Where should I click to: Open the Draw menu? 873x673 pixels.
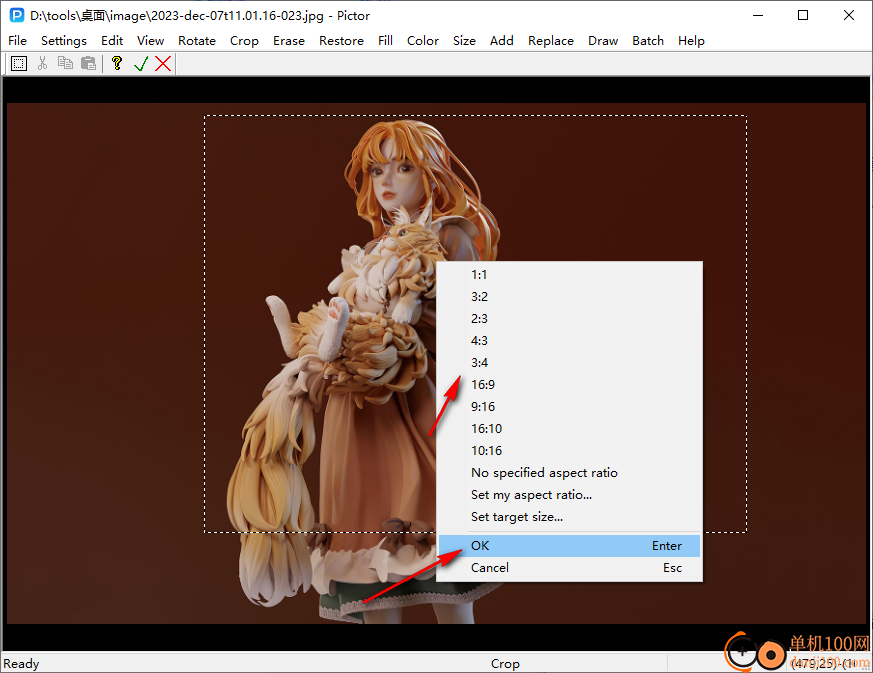pos(603,41)
